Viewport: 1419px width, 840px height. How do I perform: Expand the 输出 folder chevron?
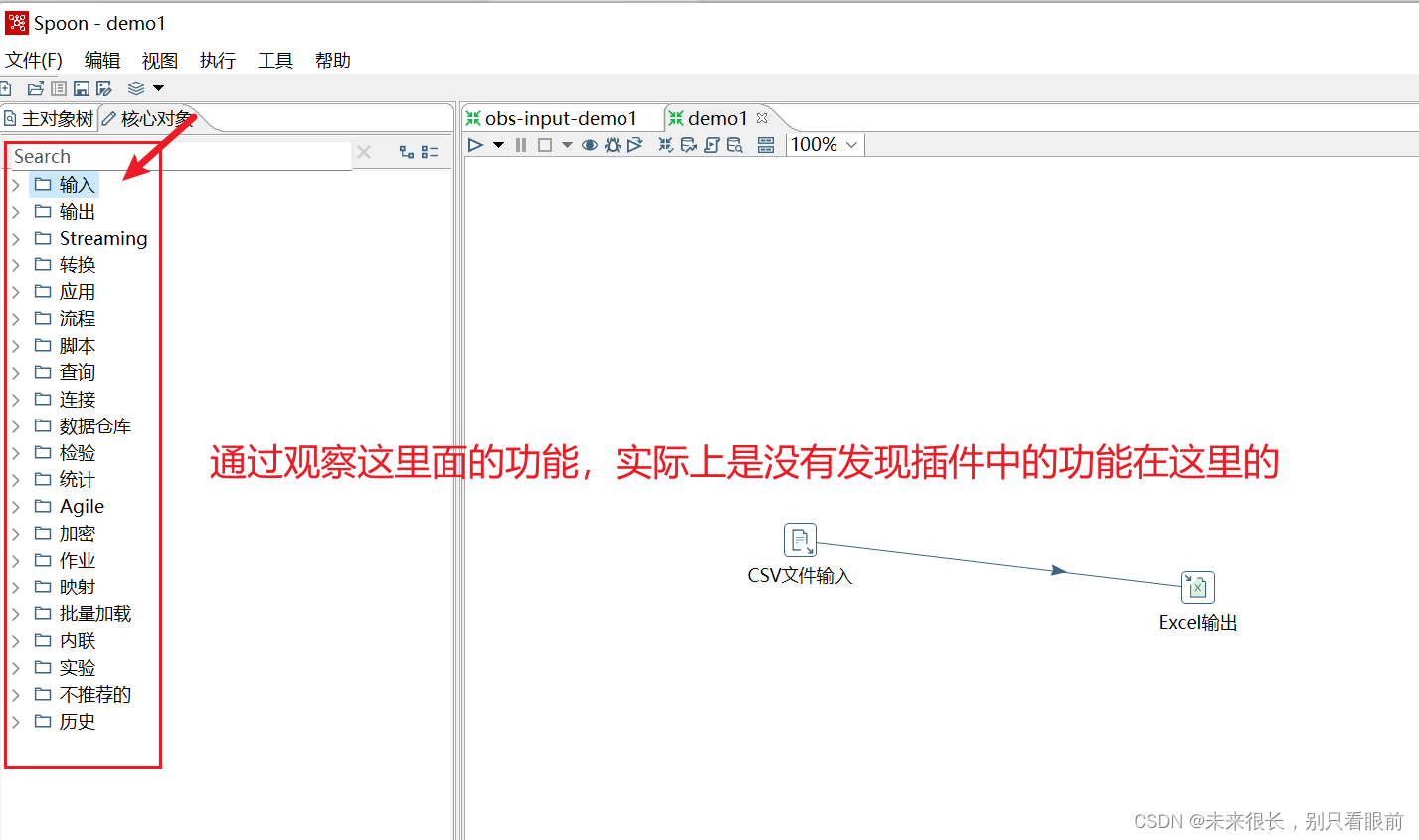(x=16, y=212)
